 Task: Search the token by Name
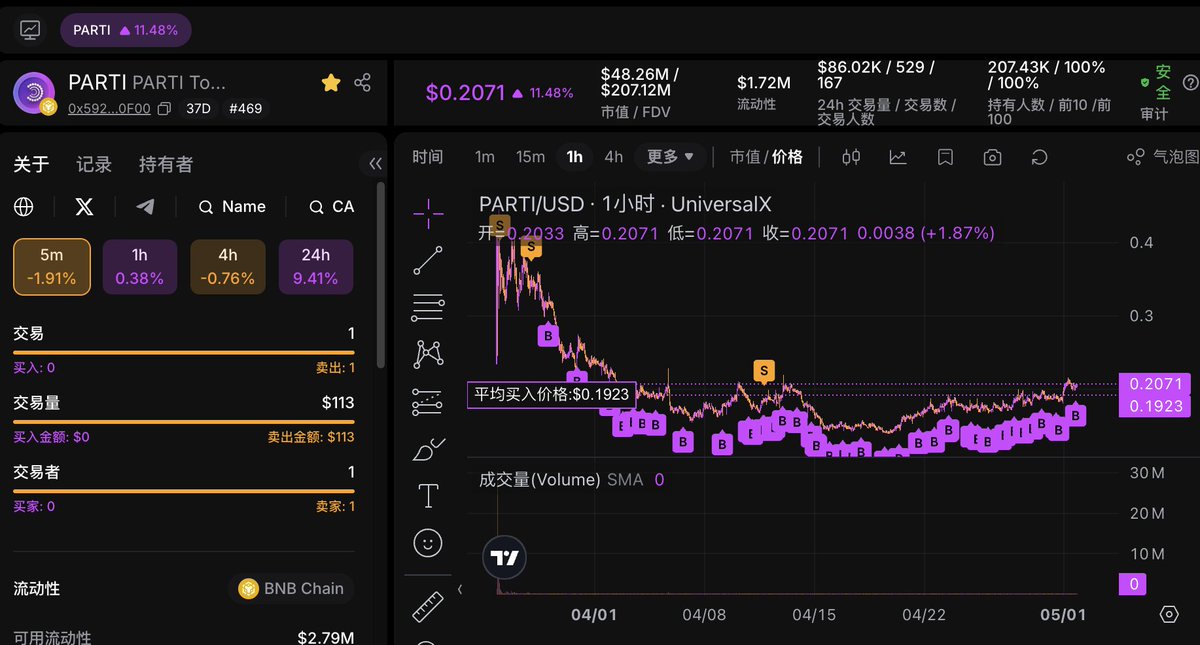click(x=232, y=206)
